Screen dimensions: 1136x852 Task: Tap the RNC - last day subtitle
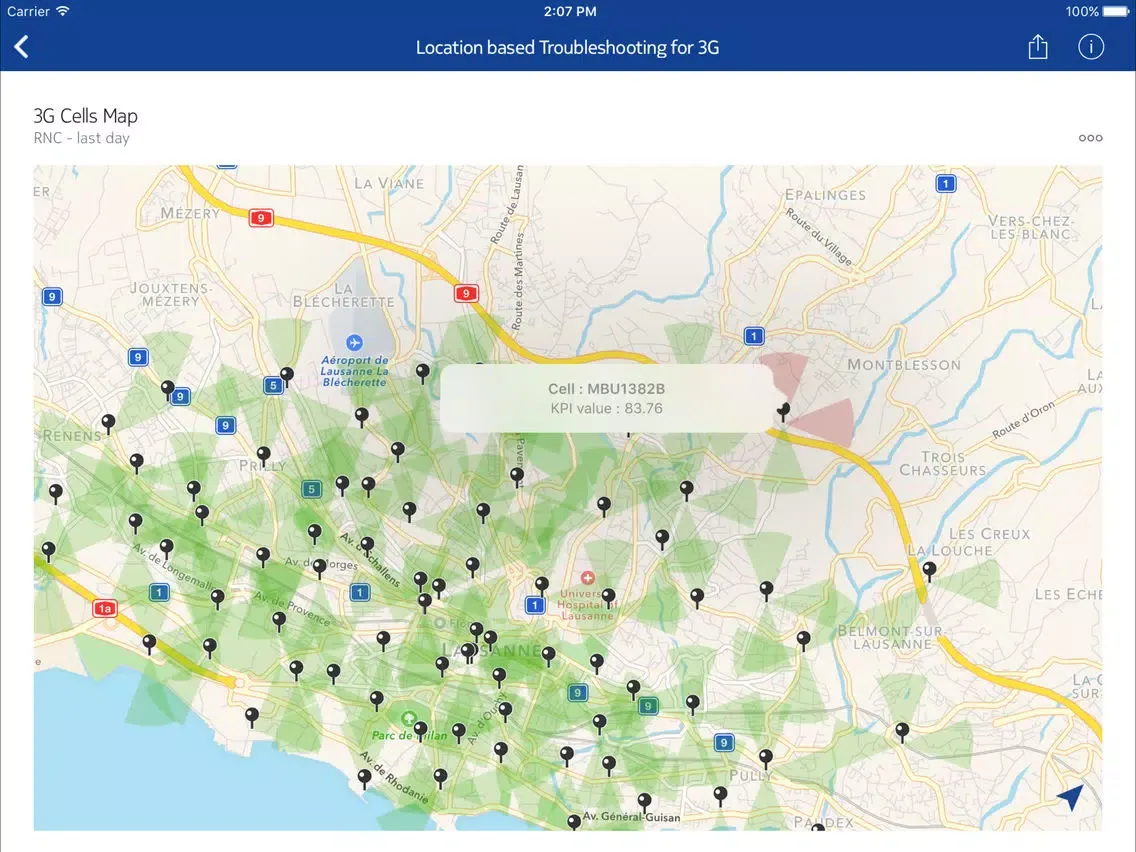coord(81,138)
